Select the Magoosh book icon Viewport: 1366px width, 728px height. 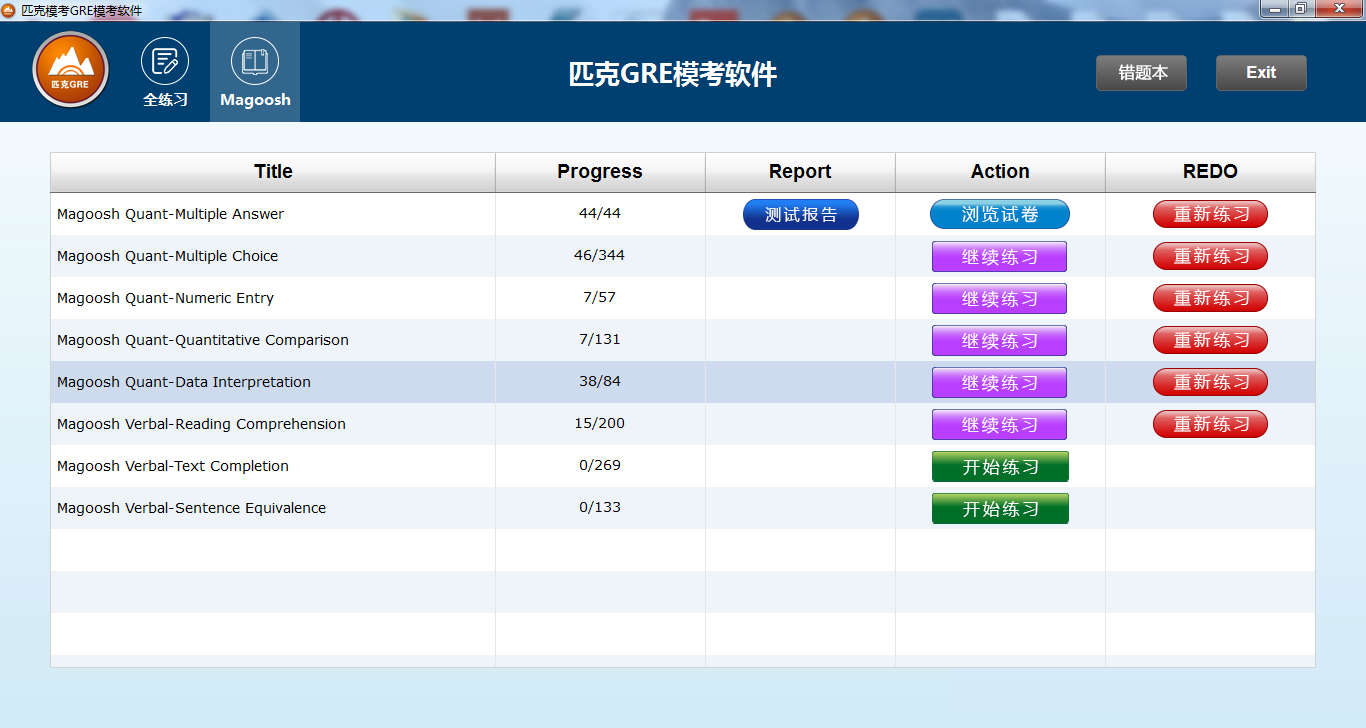[254, 62]
